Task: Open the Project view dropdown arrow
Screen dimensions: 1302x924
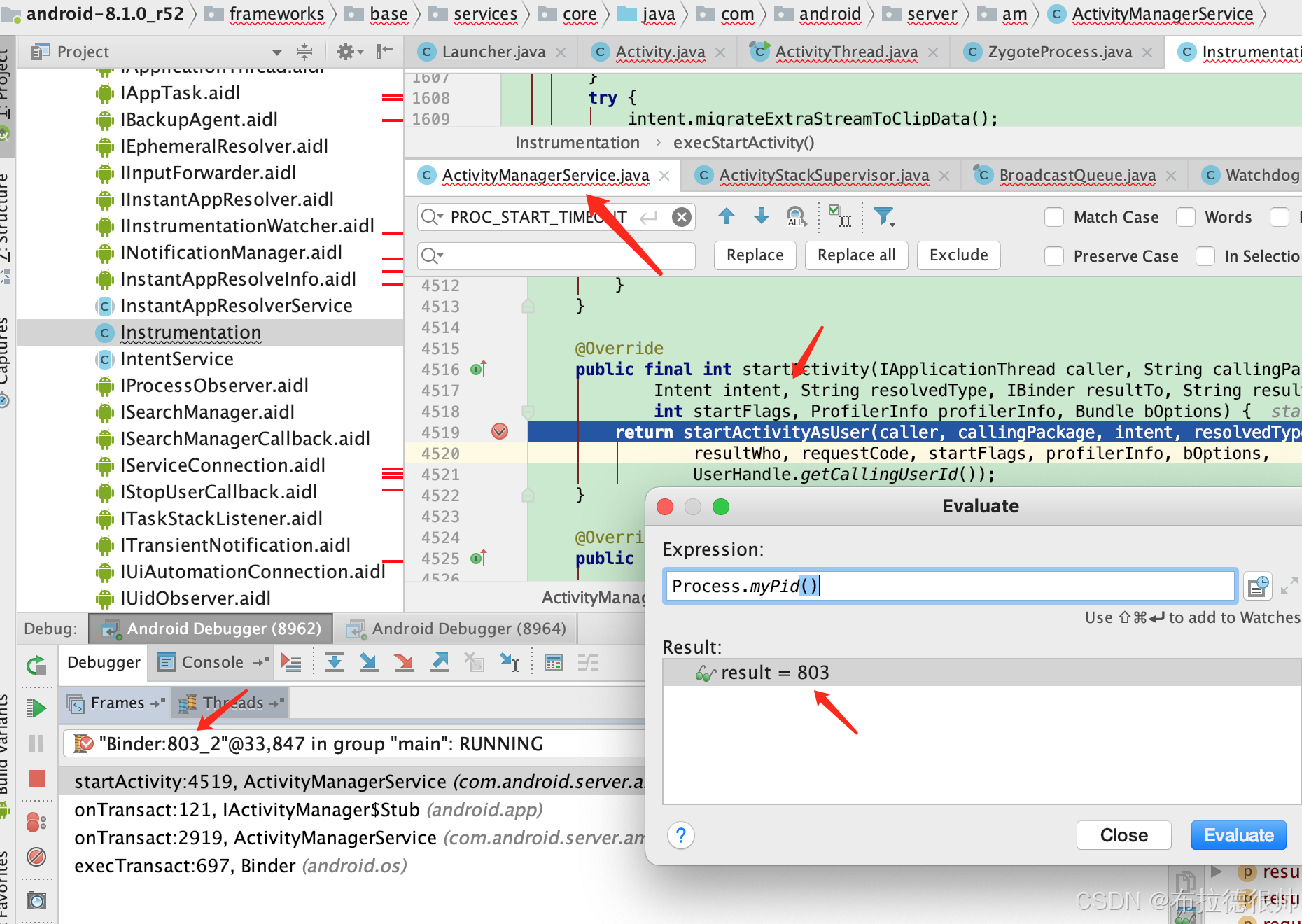Action: pyautogui.click(x=276, y=52)
